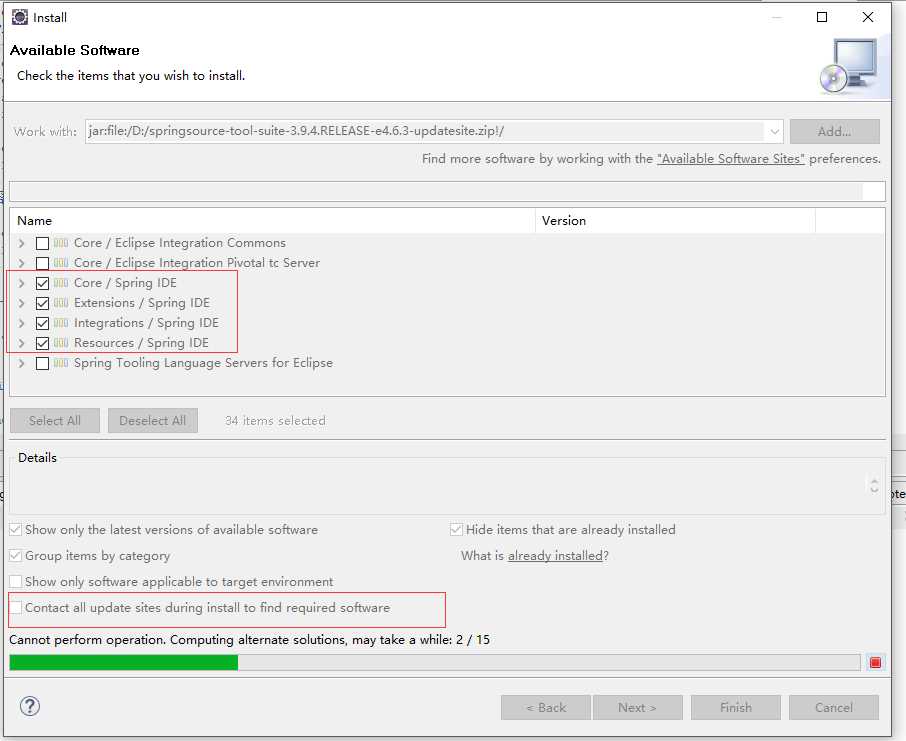Stop the operation with the red square button

875,662
